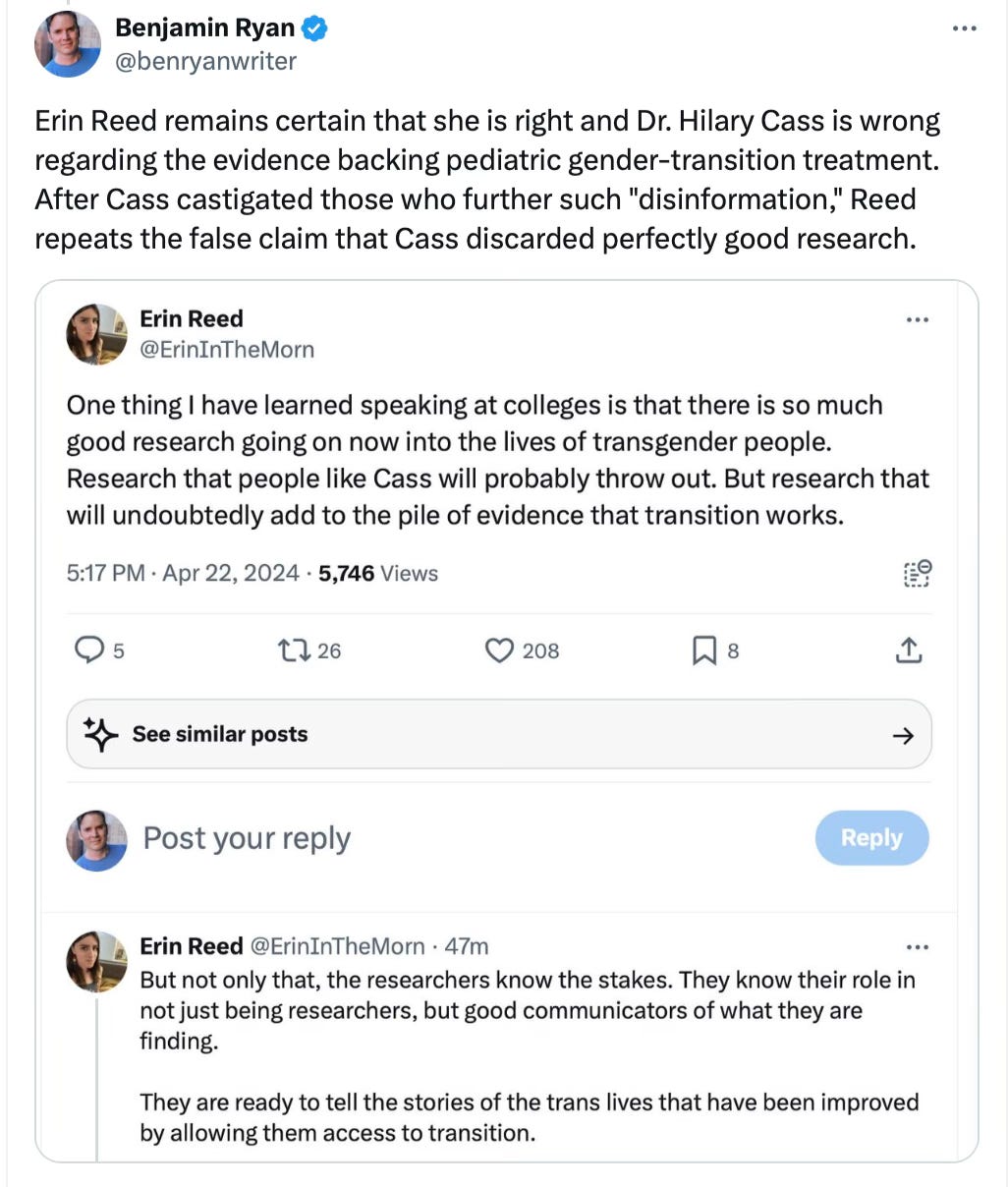Like the quoted post with 208 likes
1008x1187 pixels.
click(501, 650)
